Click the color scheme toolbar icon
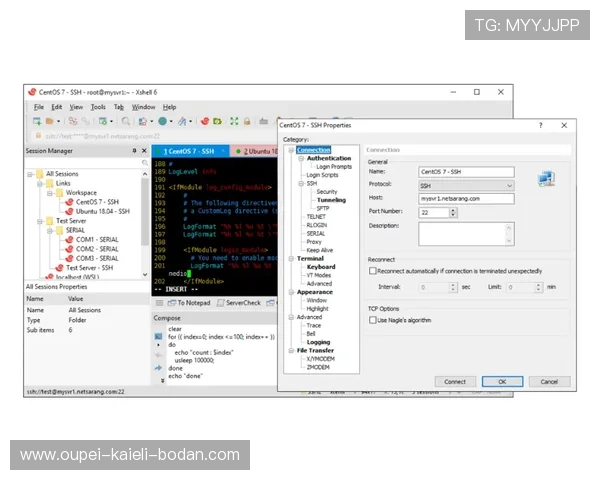 [142, 121]
